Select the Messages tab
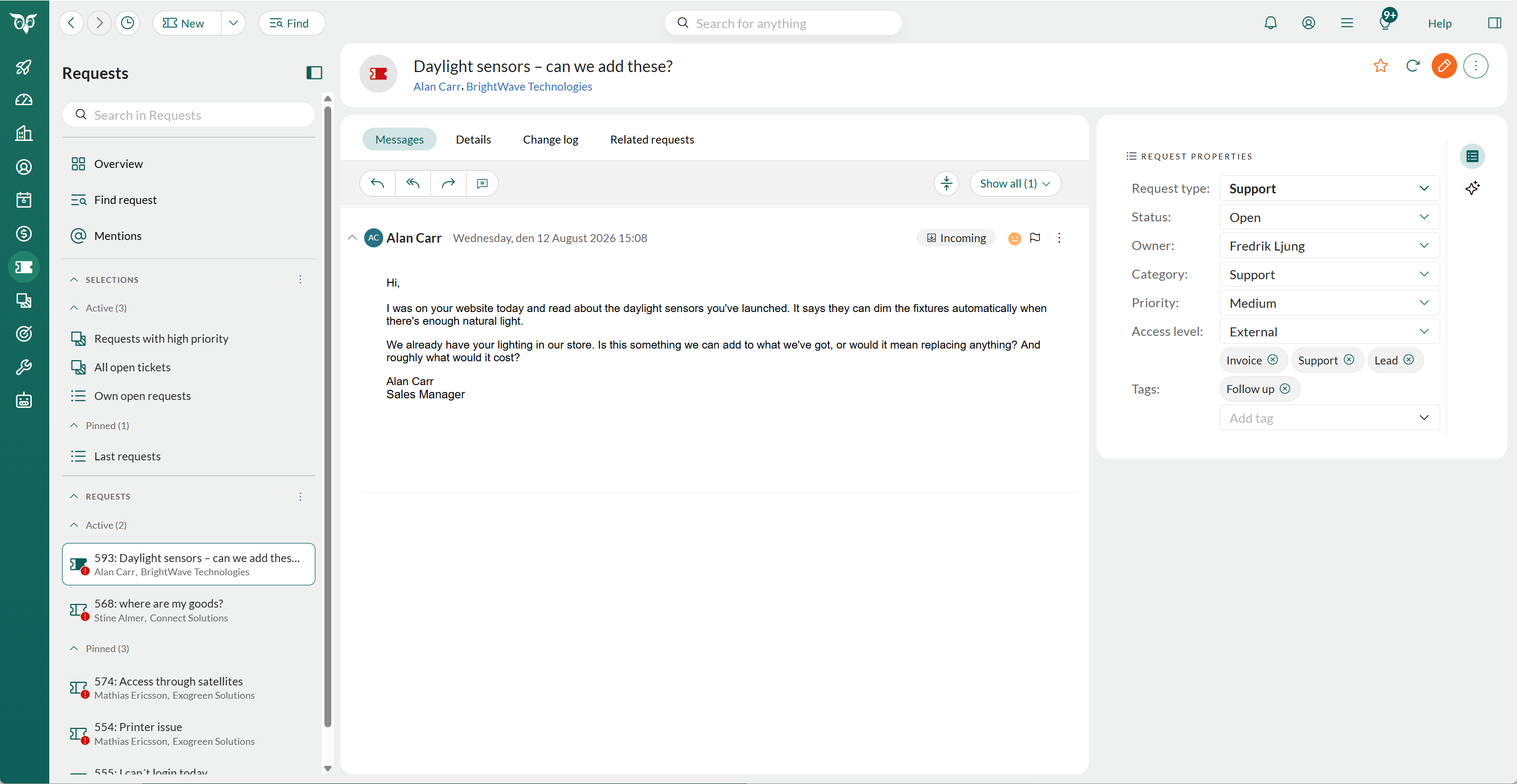Viewport: 1517px width, 784px height. (x=399, y=139)
